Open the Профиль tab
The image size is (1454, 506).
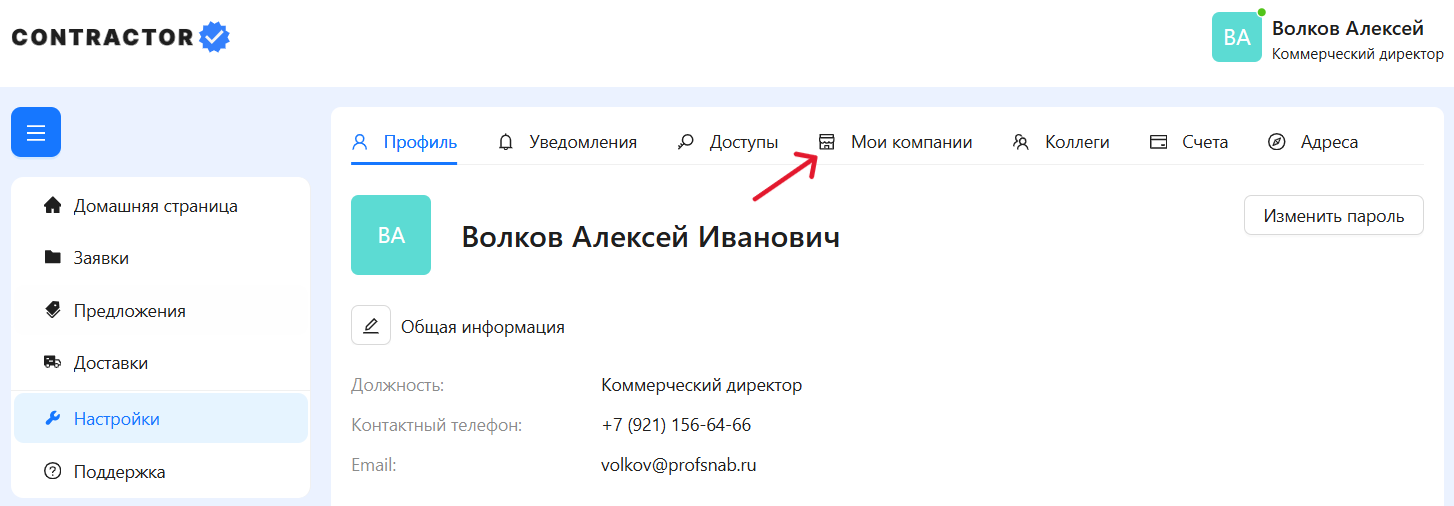click(404, 142)
